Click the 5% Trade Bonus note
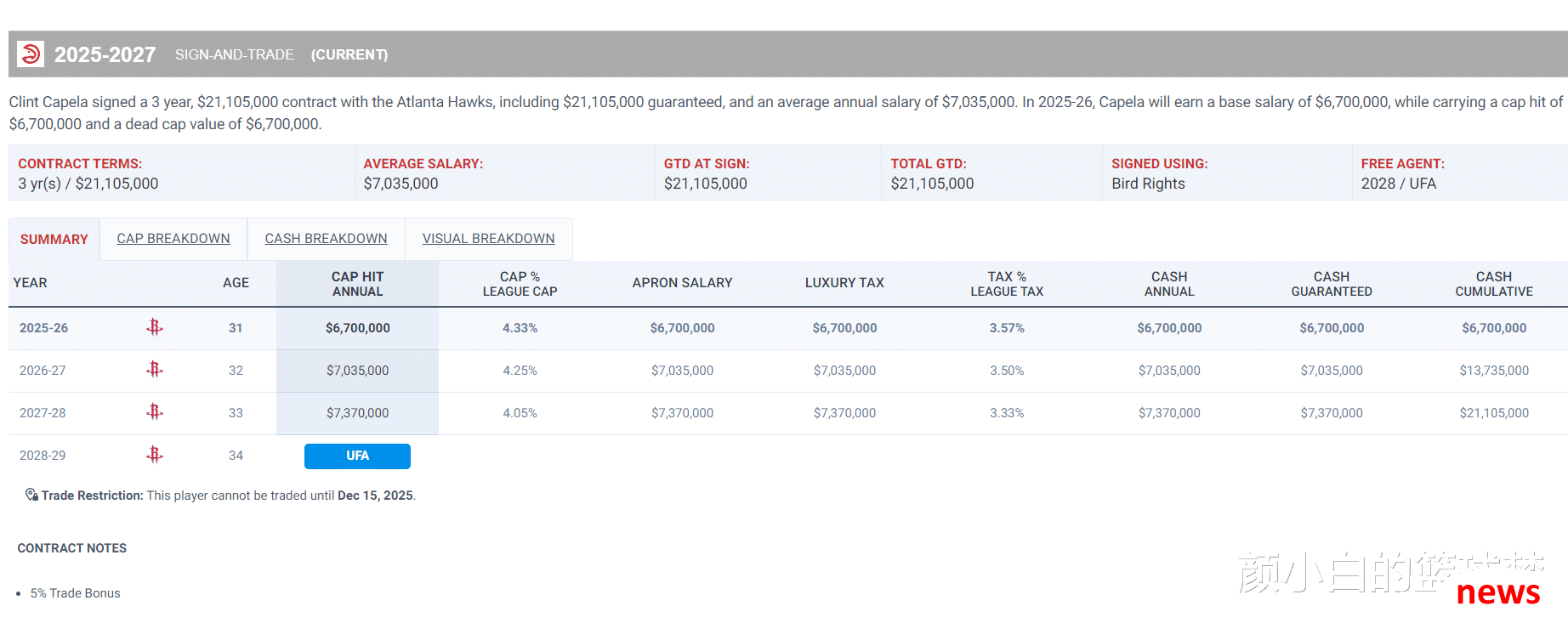This screenshot has width=1568, height=623. pos(75,593)
